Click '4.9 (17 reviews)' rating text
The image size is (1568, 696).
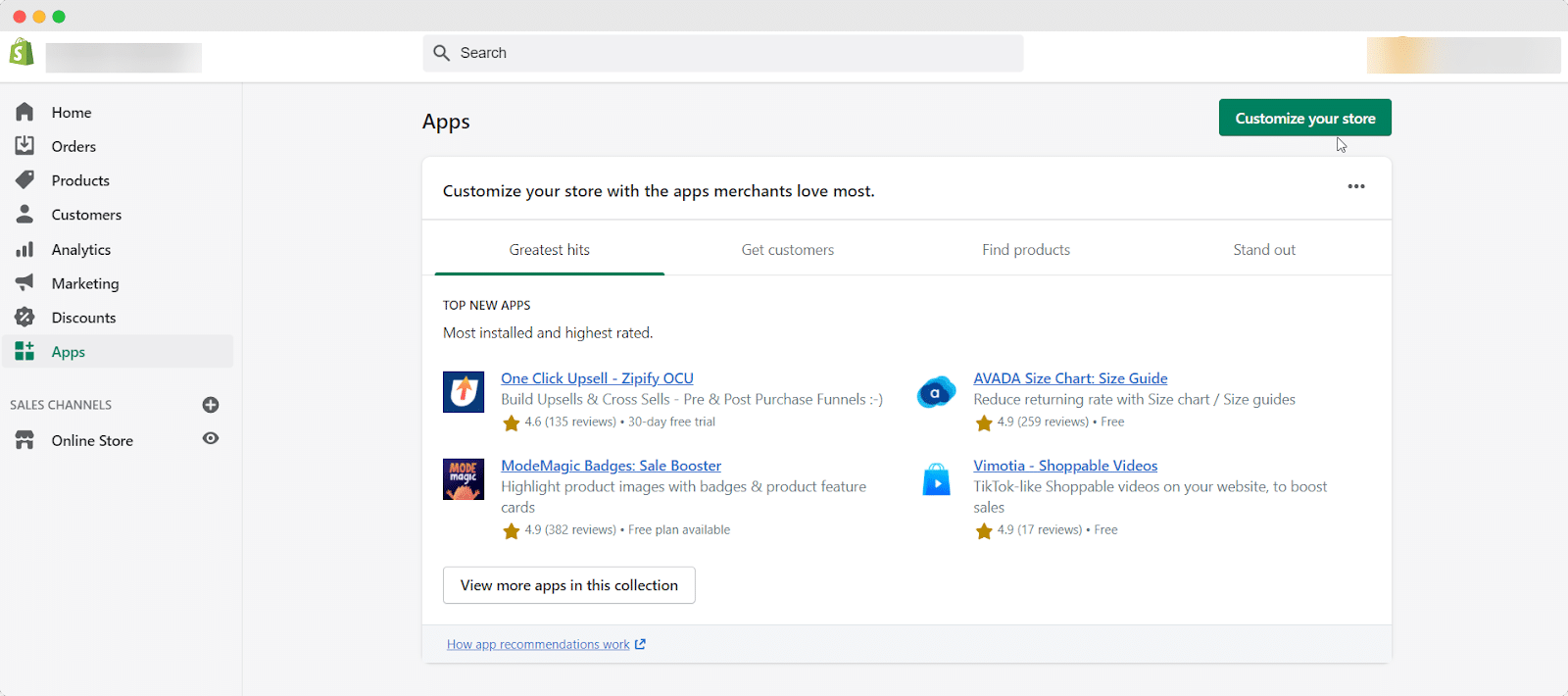(1040, 530)
